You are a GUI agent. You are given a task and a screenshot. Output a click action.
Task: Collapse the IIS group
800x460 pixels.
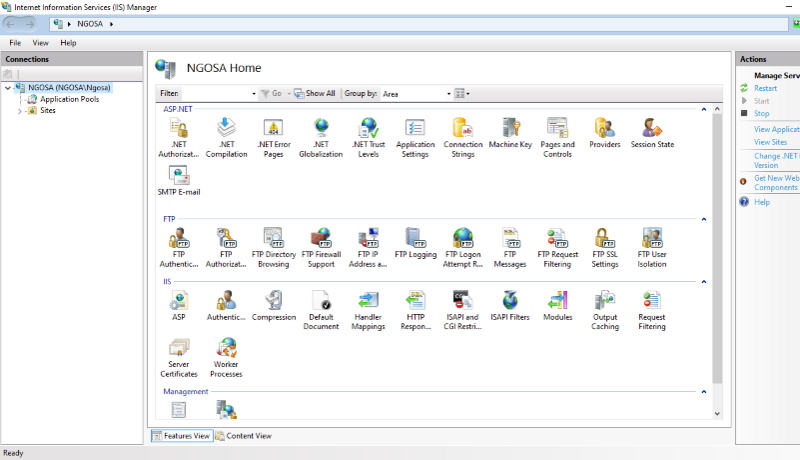(x=704, y=282)
